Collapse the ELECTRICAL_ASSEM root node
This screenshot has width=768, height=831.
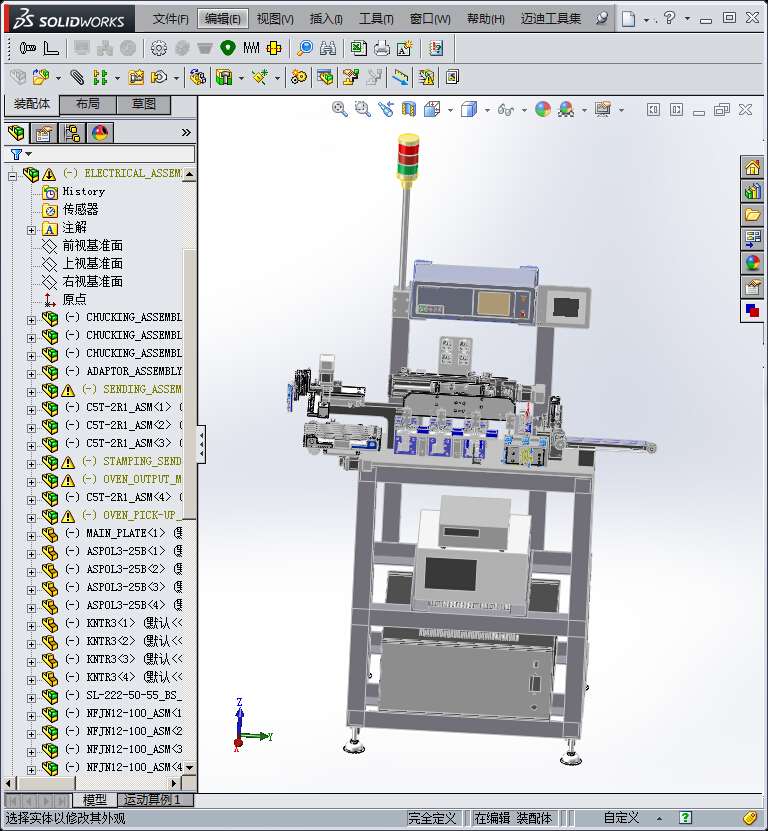12,176
